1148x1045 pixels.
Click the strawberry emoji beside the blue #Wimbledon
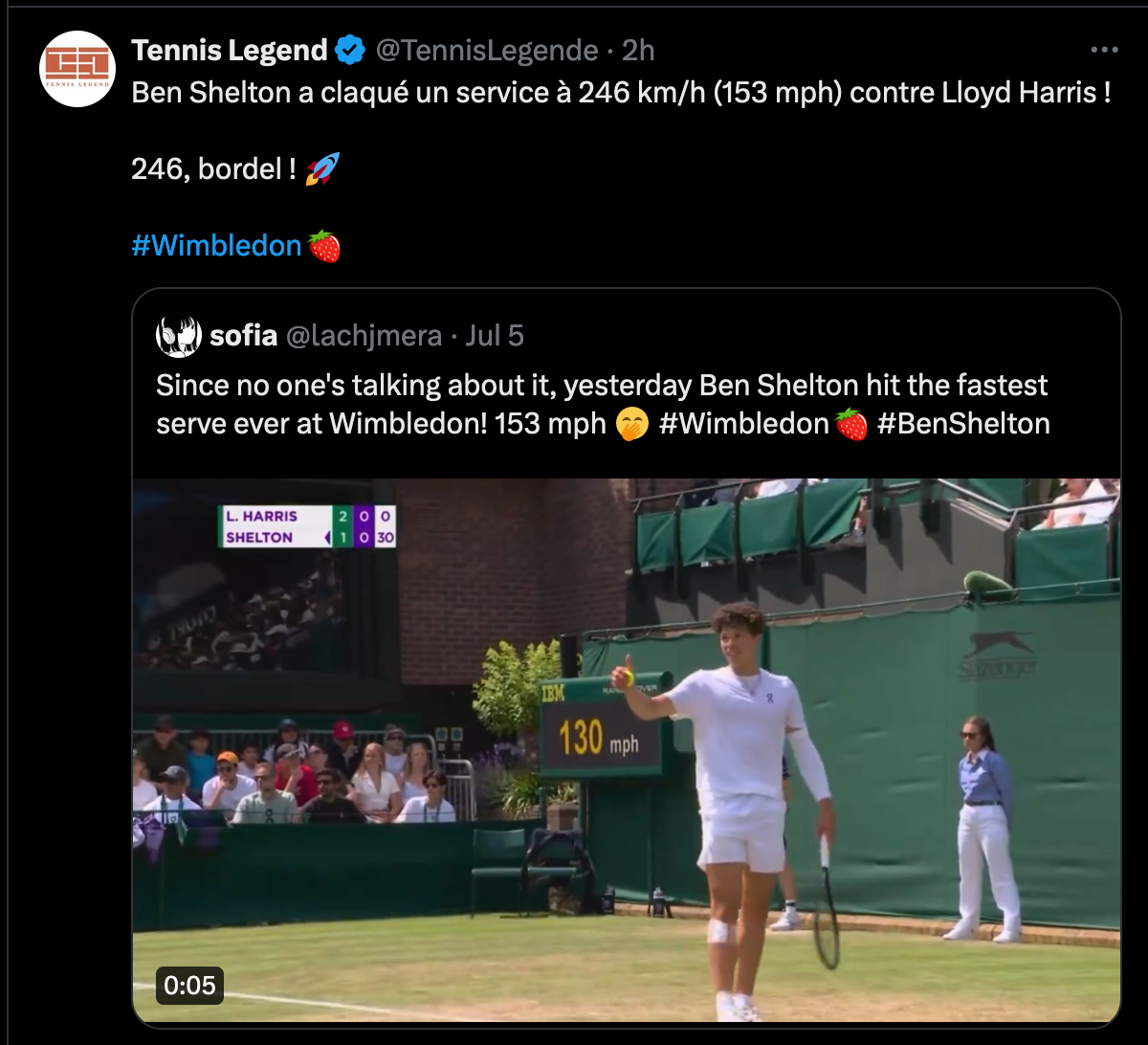tap(325, 246)
